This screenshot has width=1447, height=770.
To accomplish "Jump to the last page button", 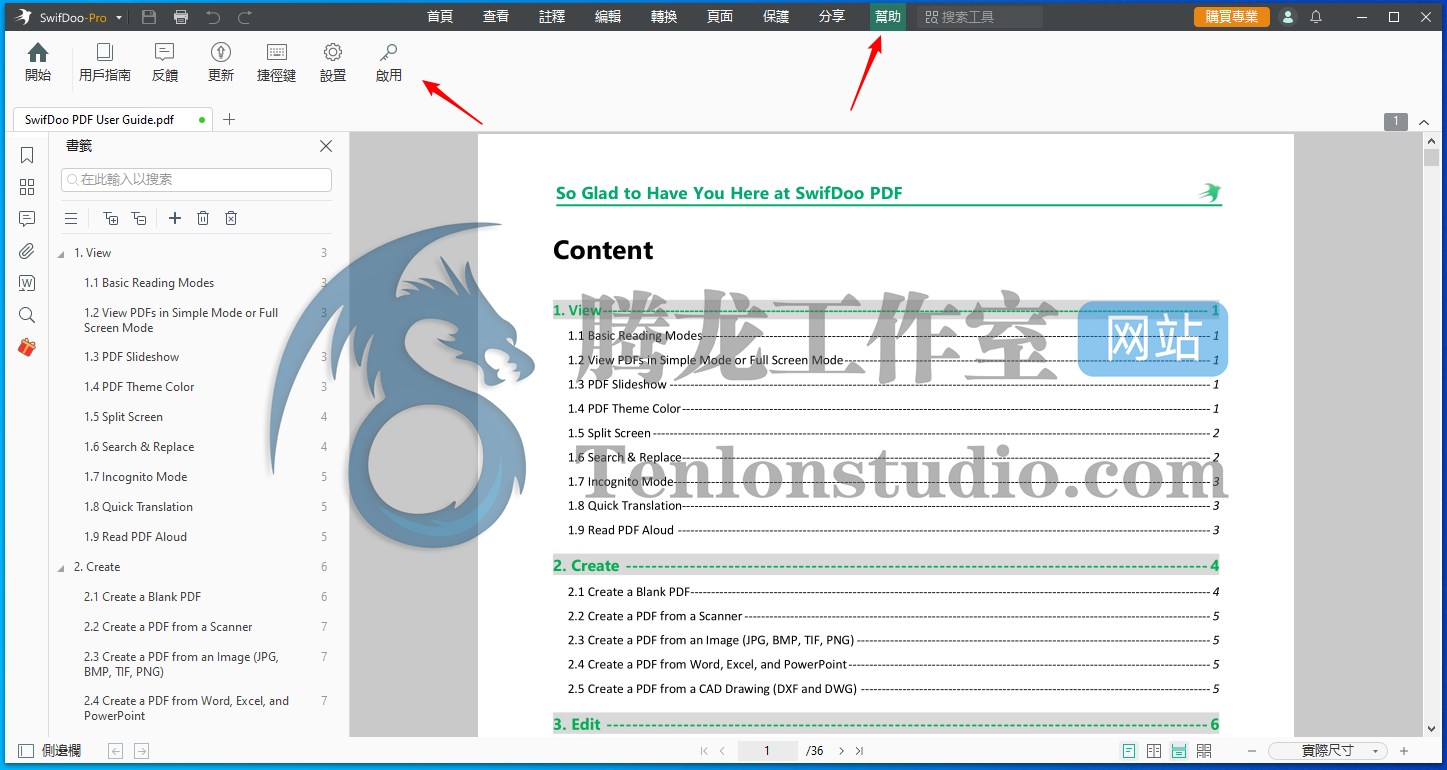I will point(860,751).
